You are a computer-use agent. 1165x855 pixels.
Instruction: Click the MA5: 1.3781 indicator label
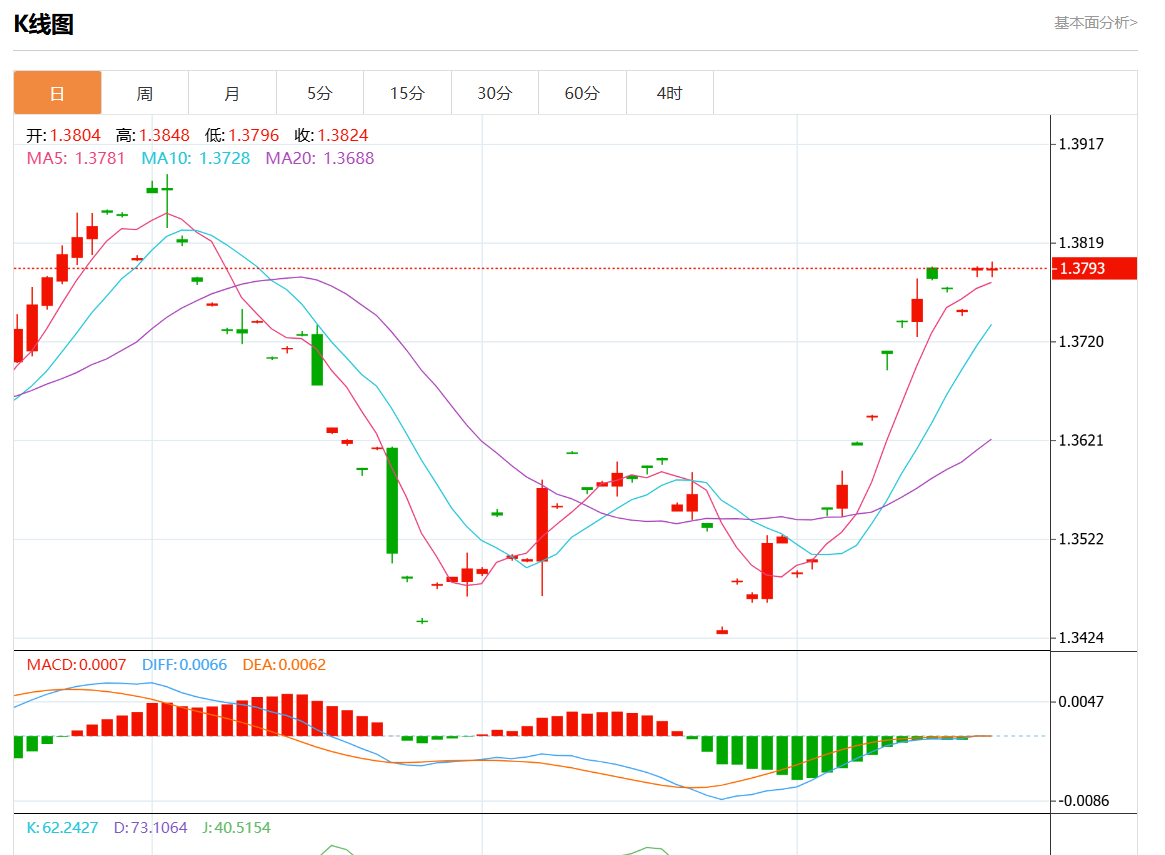(76, 158)
